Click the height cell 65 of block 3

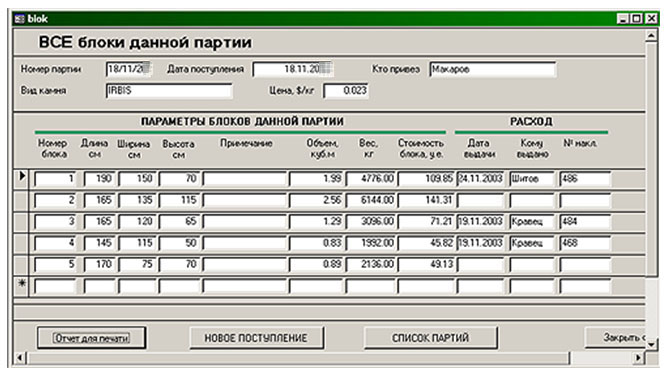179,222
